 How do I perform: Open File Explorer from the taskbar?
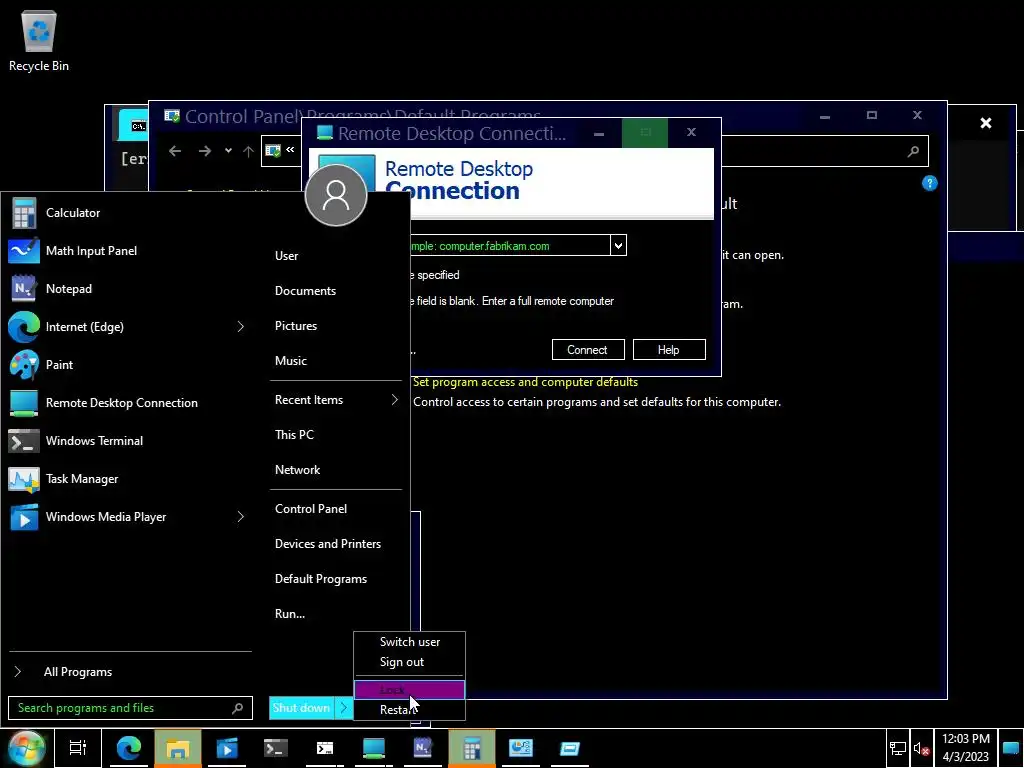(x=178, y=748)
